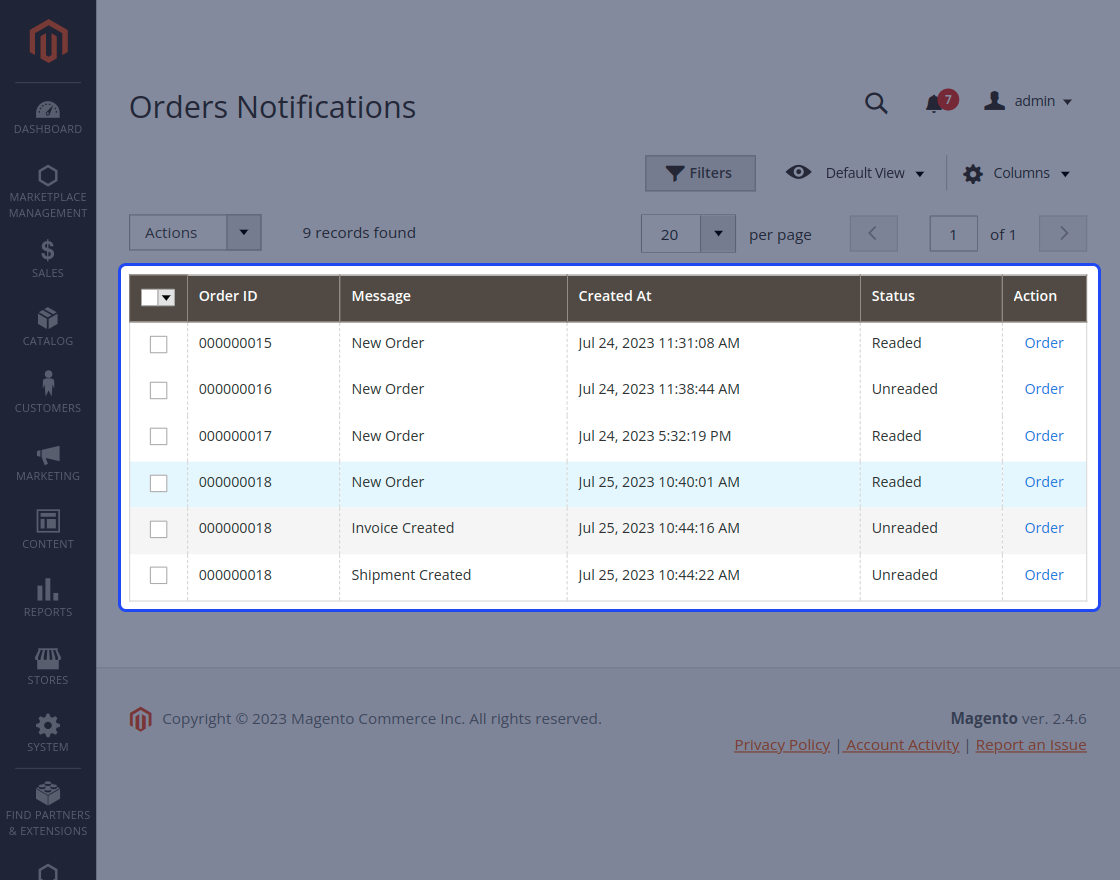Check the 000000018 New Order row

[159, 483]
